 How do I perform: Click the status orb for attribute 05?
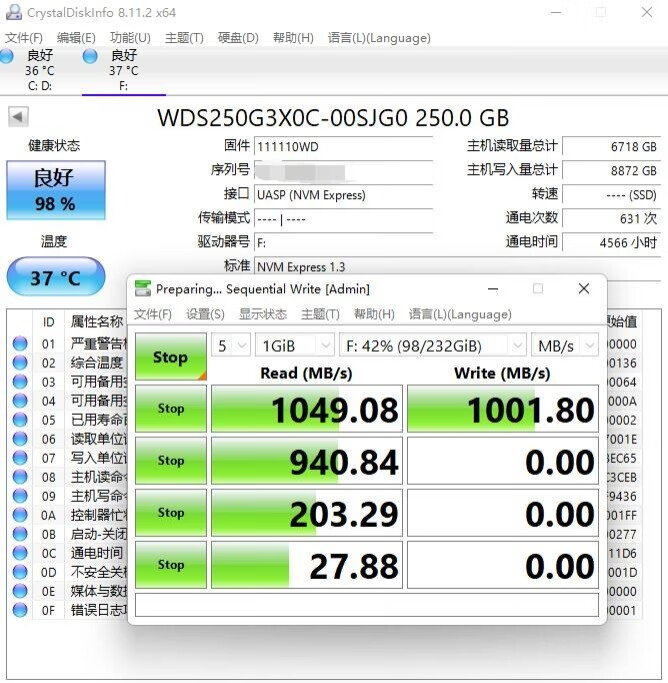click(20, 419)
